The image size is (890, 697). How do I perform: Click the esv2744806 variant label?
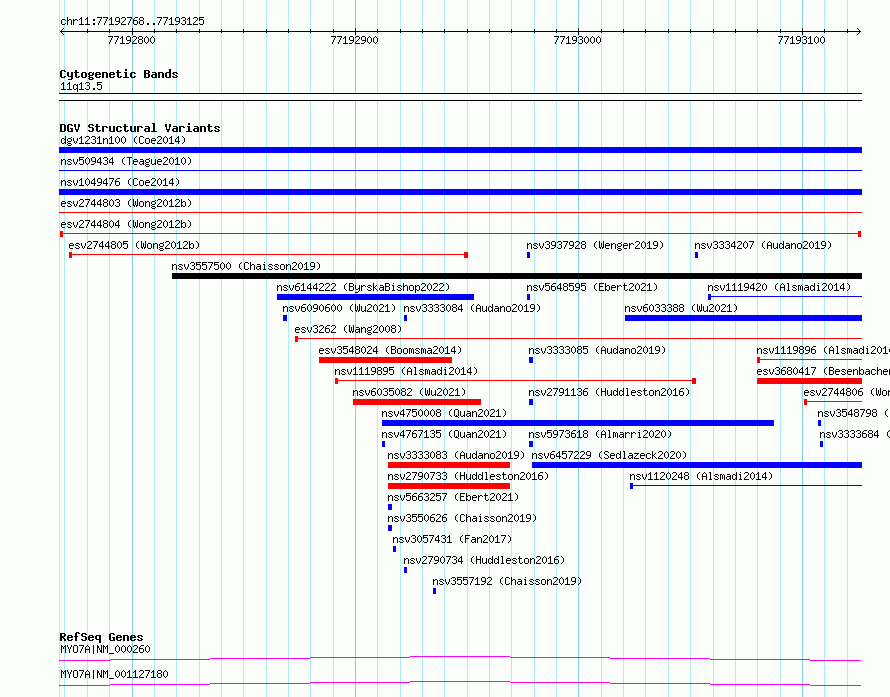tap(846, 392)
